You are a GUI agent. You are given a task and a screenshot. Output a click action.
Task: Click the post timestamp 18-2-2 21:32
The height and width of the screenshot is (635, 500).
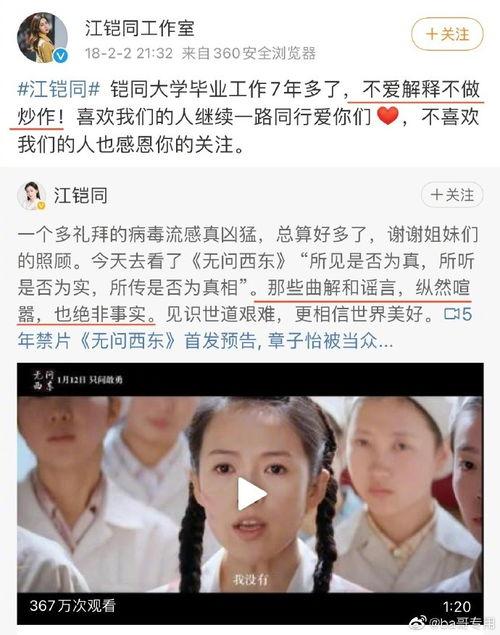129,53
